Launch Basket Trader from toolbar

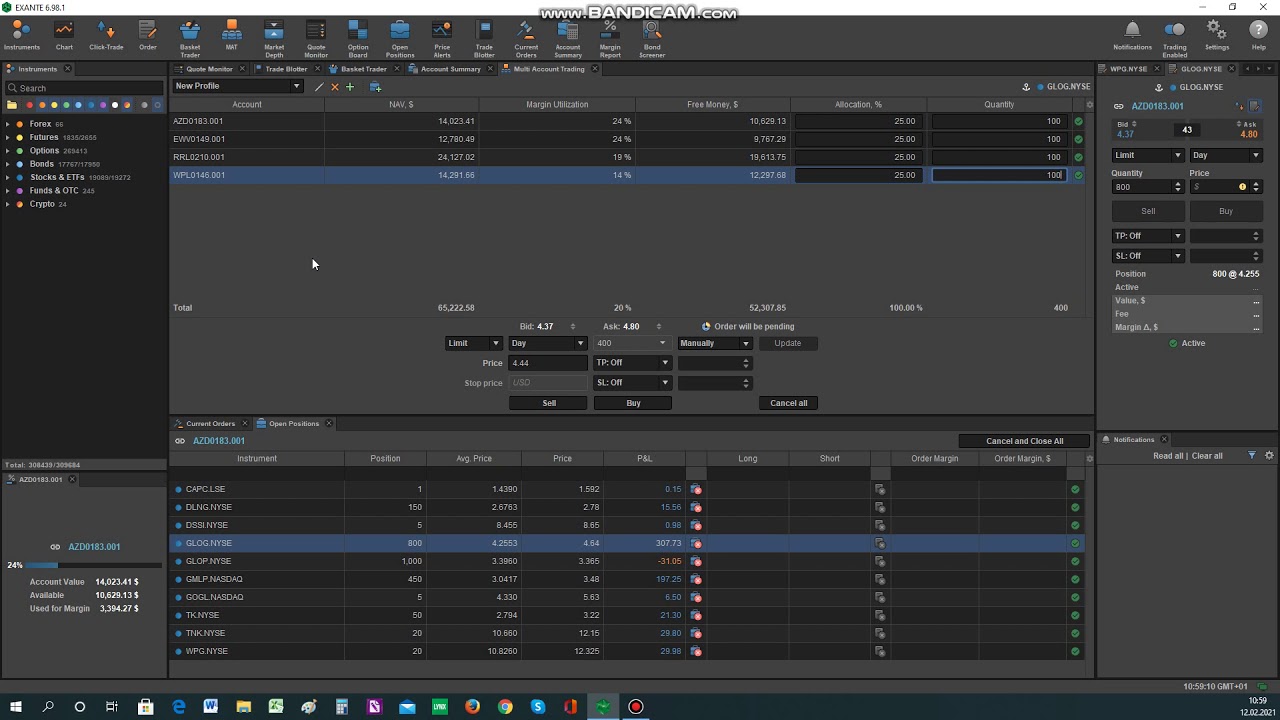click(x=190, y=39)
